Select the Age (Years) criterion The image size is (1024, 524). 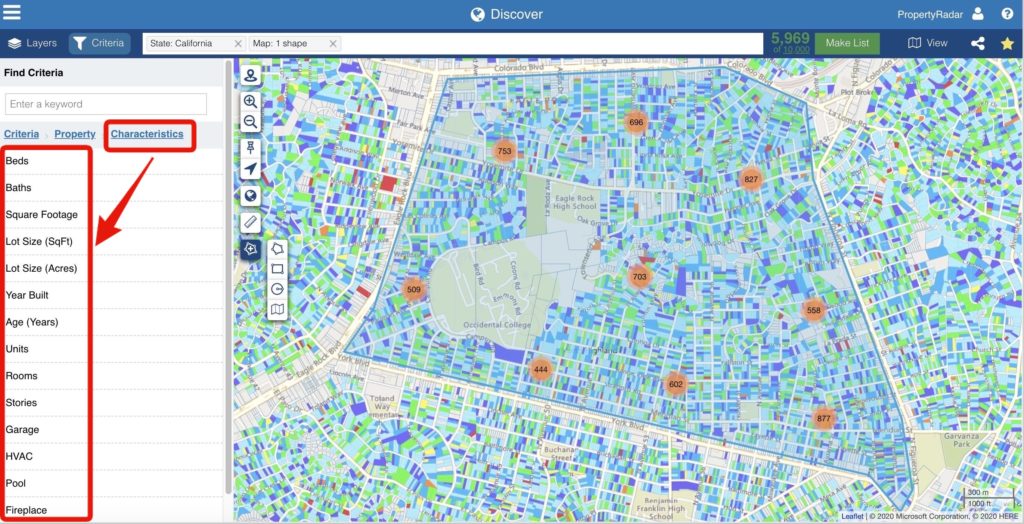pyautogui.click(x=112, y=322)
